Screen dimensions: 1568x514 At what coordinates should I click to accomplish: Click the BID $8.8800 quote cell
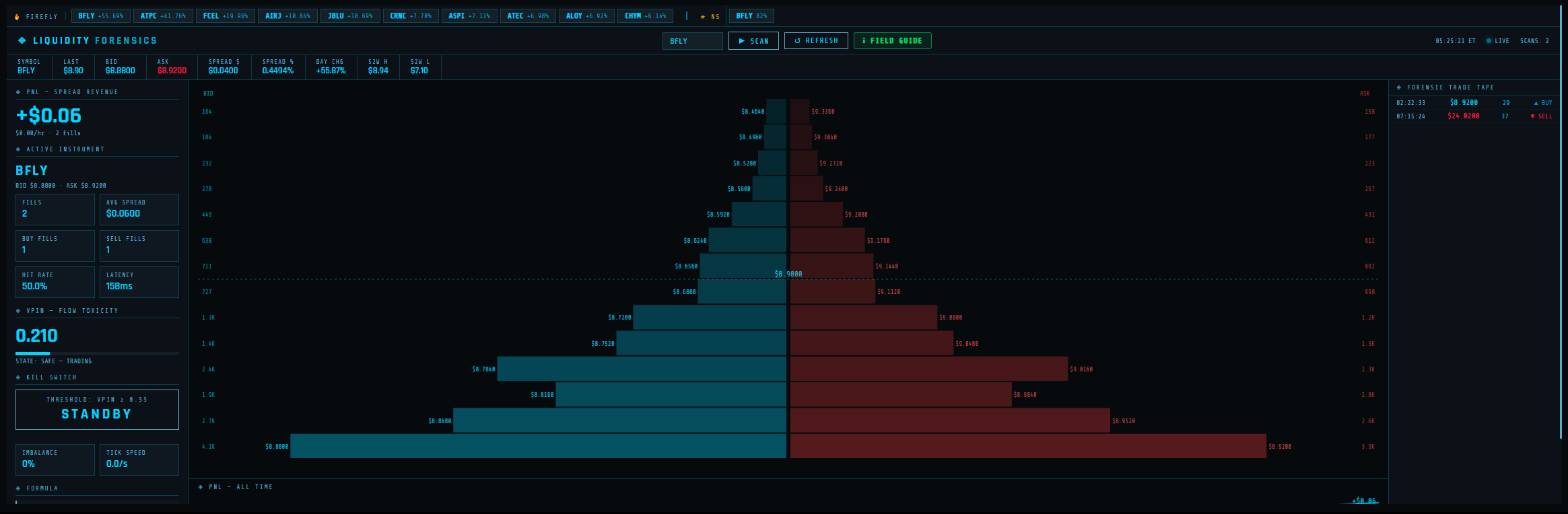click(x=121, y=67)
